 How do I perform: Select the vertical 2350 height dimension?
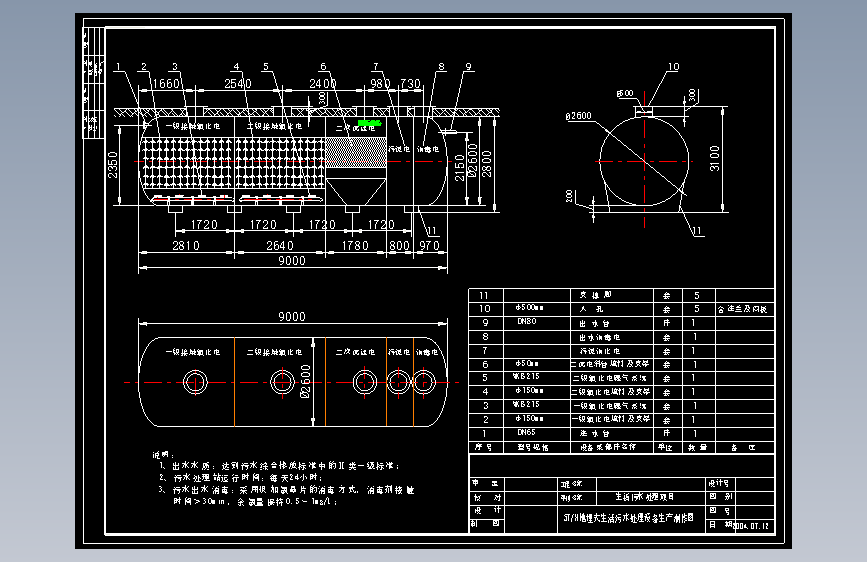coord(113,165)
